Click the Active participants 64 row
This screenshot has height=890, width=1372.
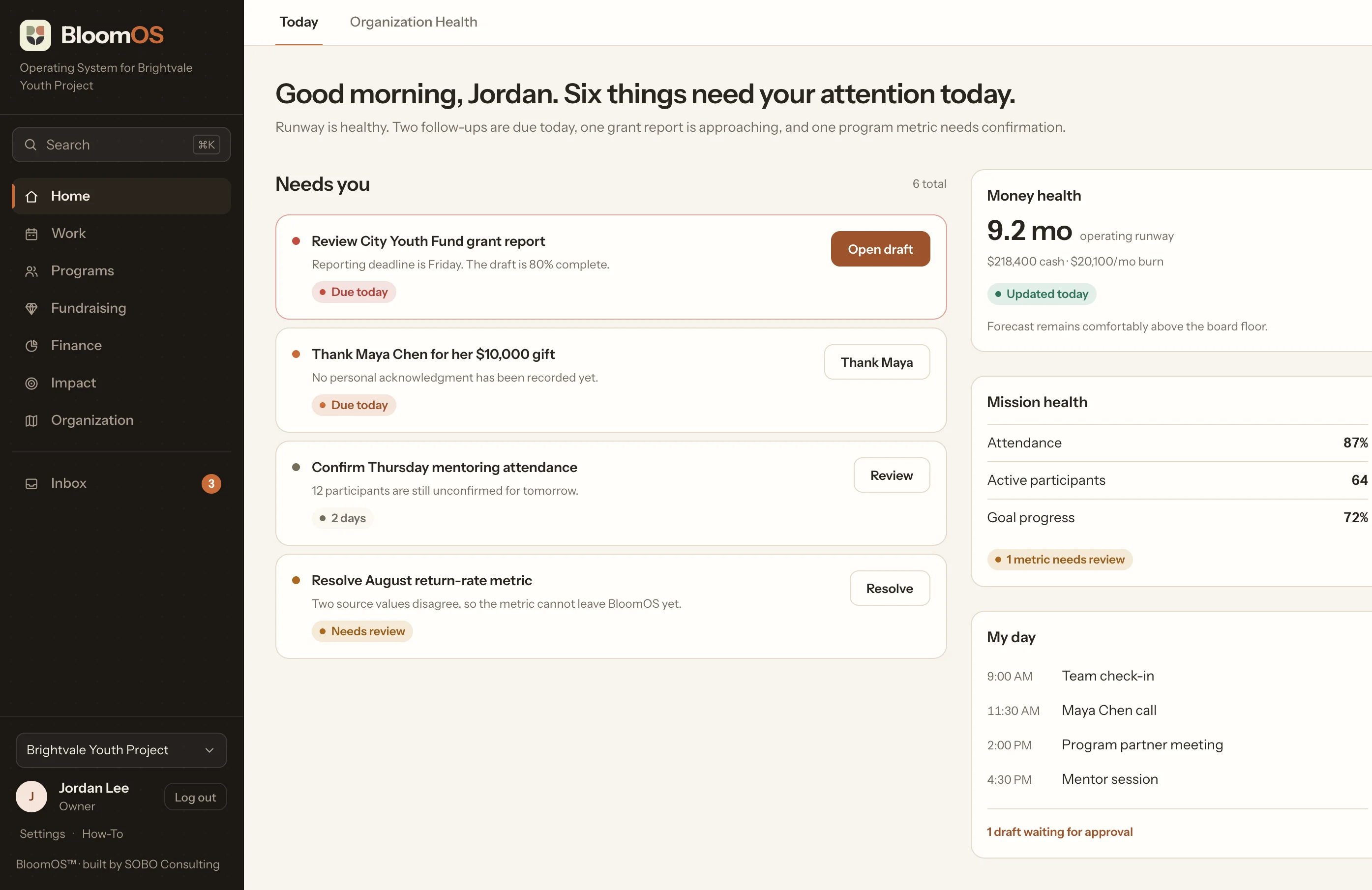[1177, 480]
